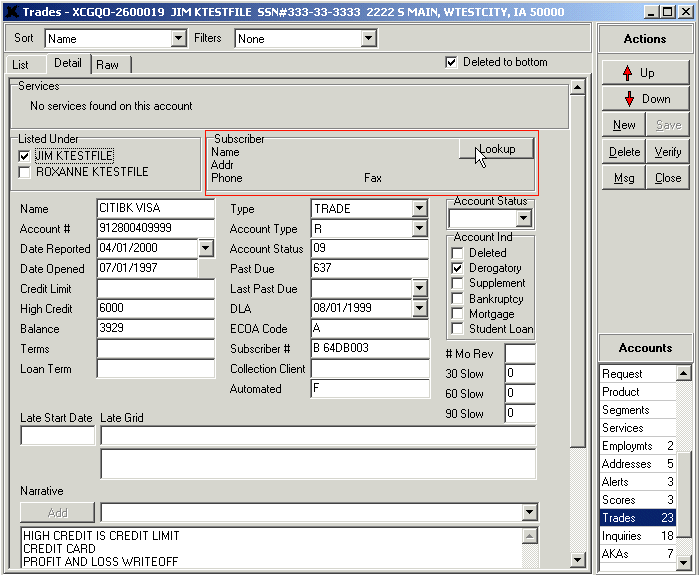Screen dimensions: 699x575
Task: Open the DLA date dropdown
Action: pyautogui.click(x=419, y=308)
